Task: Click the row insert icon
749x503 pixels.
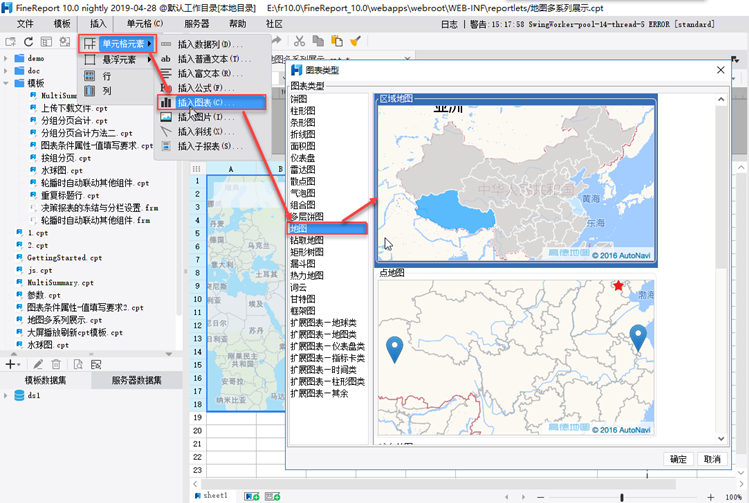Action: pos(90,76)
